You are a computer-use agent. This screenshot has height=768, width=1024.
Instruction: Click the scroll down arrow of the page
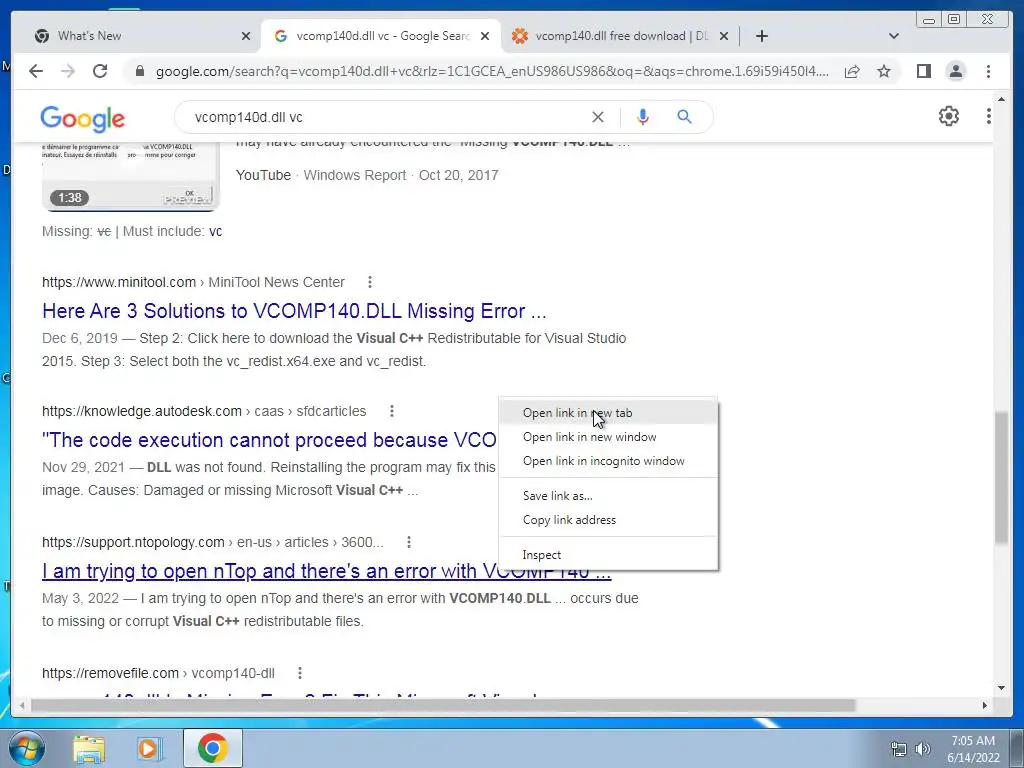click(1001, 688)
